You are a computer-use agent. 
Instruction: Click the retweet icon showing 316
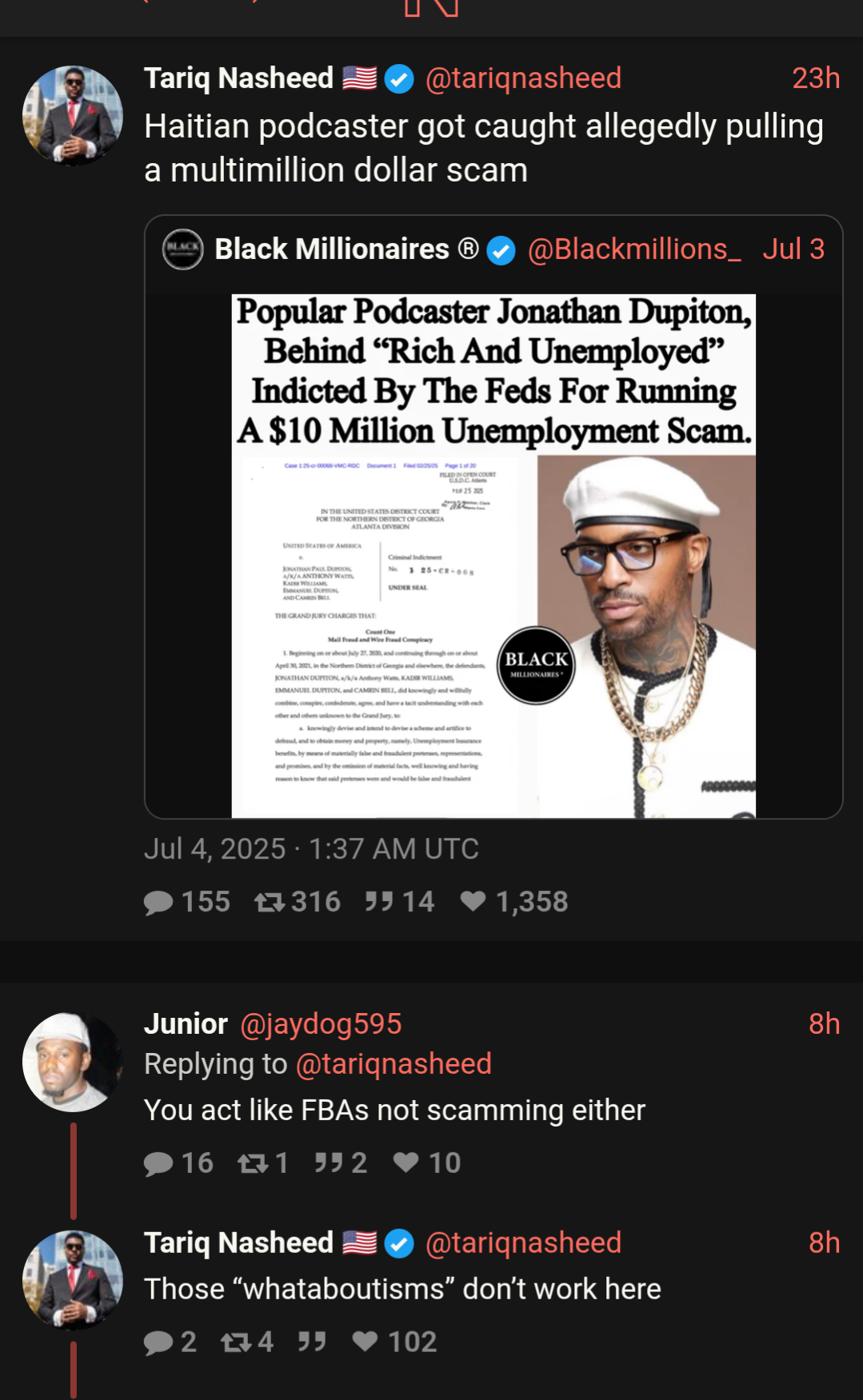coord(270,903)
